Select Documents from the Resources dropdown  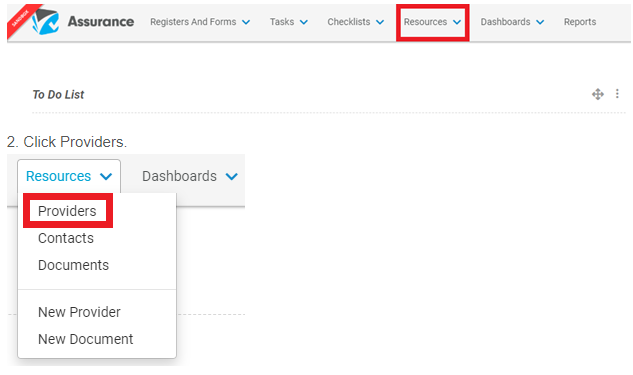coord(73,265)
